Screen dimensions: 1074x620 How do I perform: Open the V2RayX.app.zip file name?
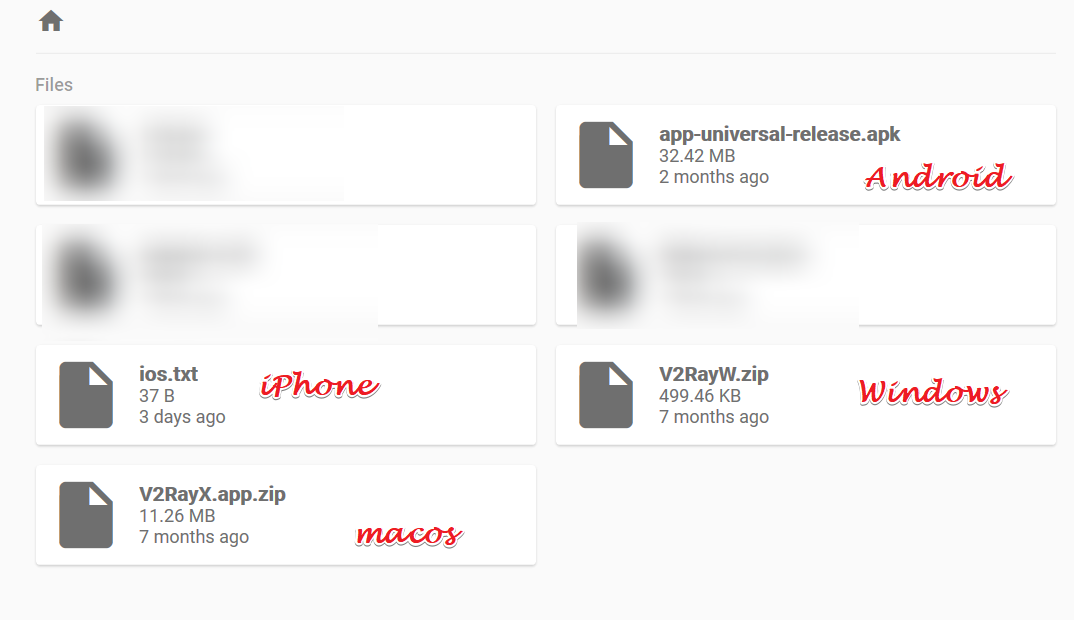tap(212, 494)
